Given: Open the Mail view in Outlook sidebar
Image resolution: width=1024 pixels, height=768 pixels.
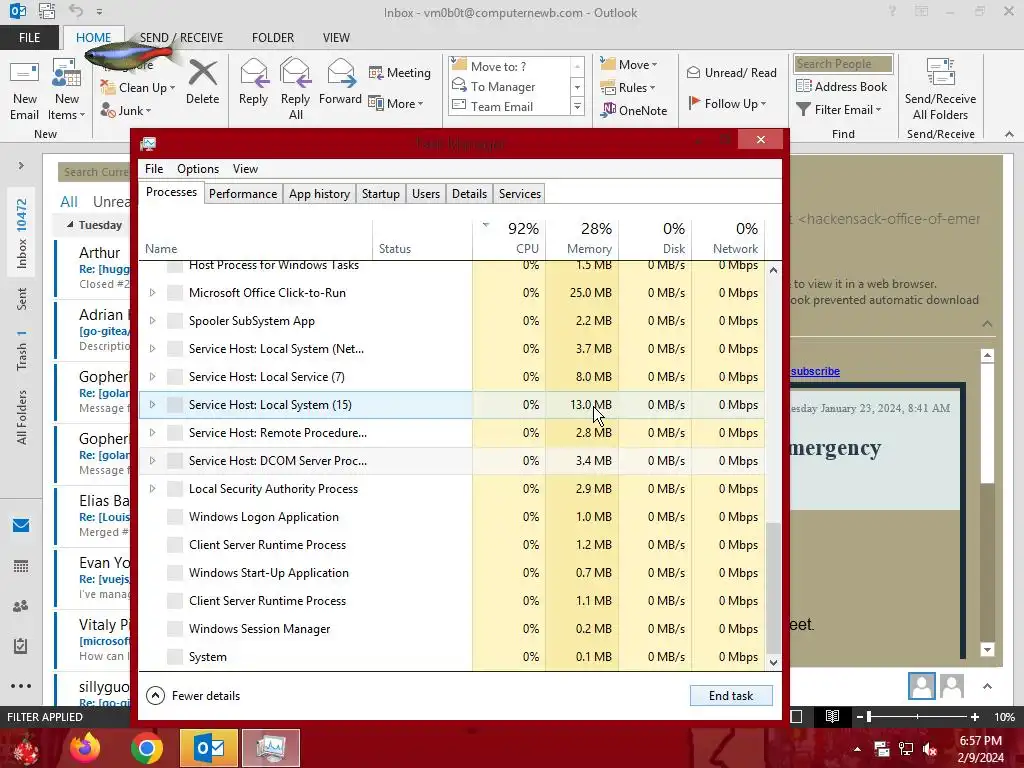Looking at the screenshot, I should (x=21, y=525).
